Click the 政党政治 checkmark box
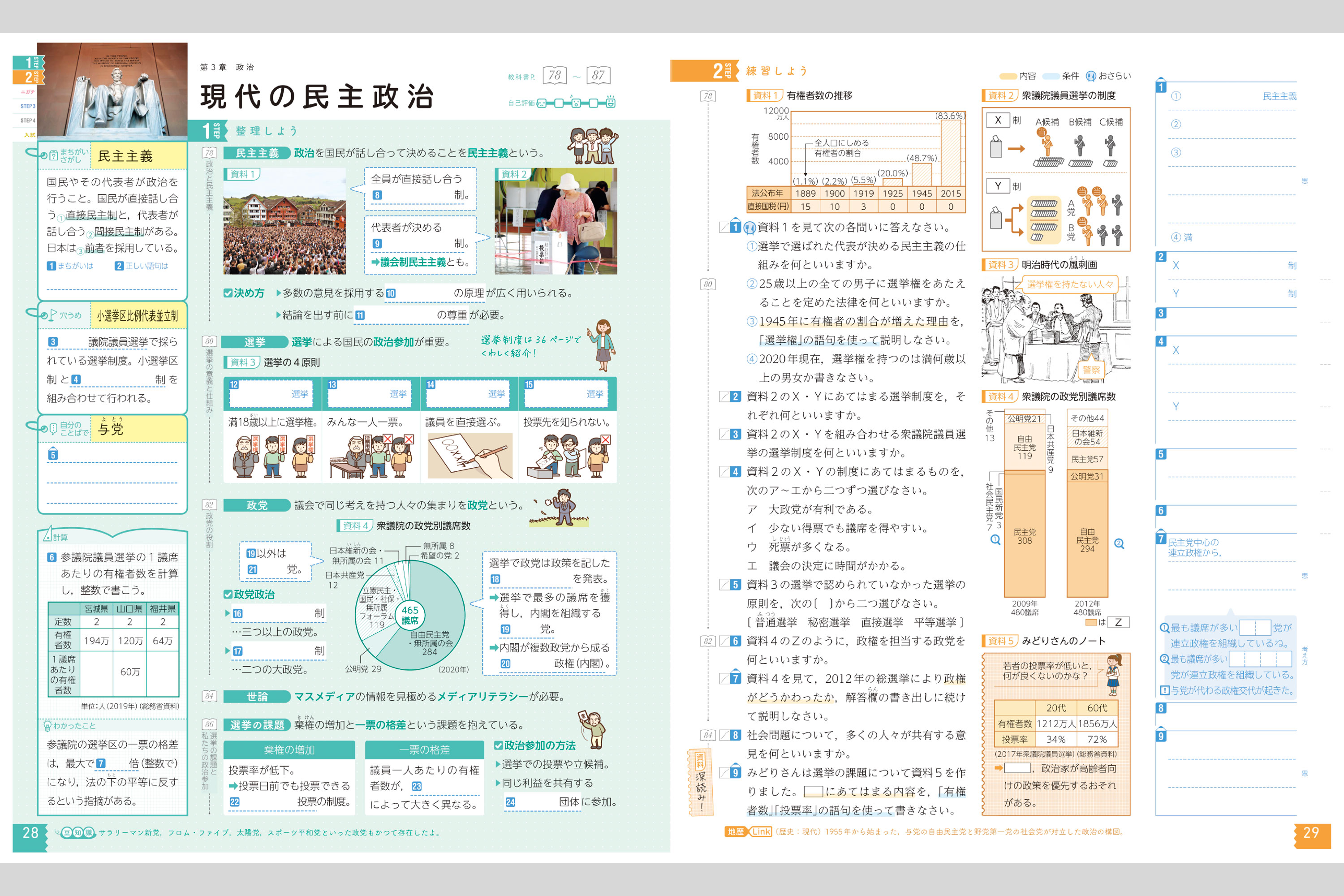Image resolution: width=1344 pixels, height=896 pixels. (228, 594)
